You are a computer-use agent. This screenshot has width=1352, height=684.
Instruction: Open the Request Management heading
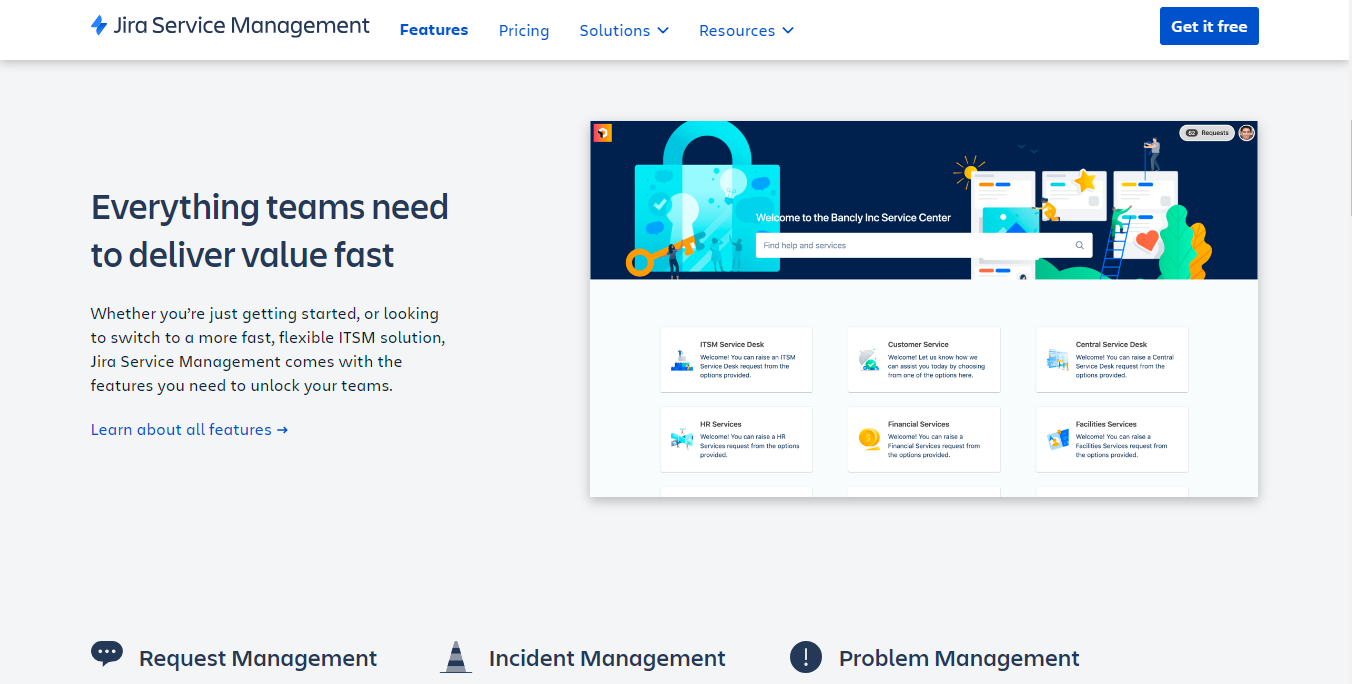coord(258,659)
